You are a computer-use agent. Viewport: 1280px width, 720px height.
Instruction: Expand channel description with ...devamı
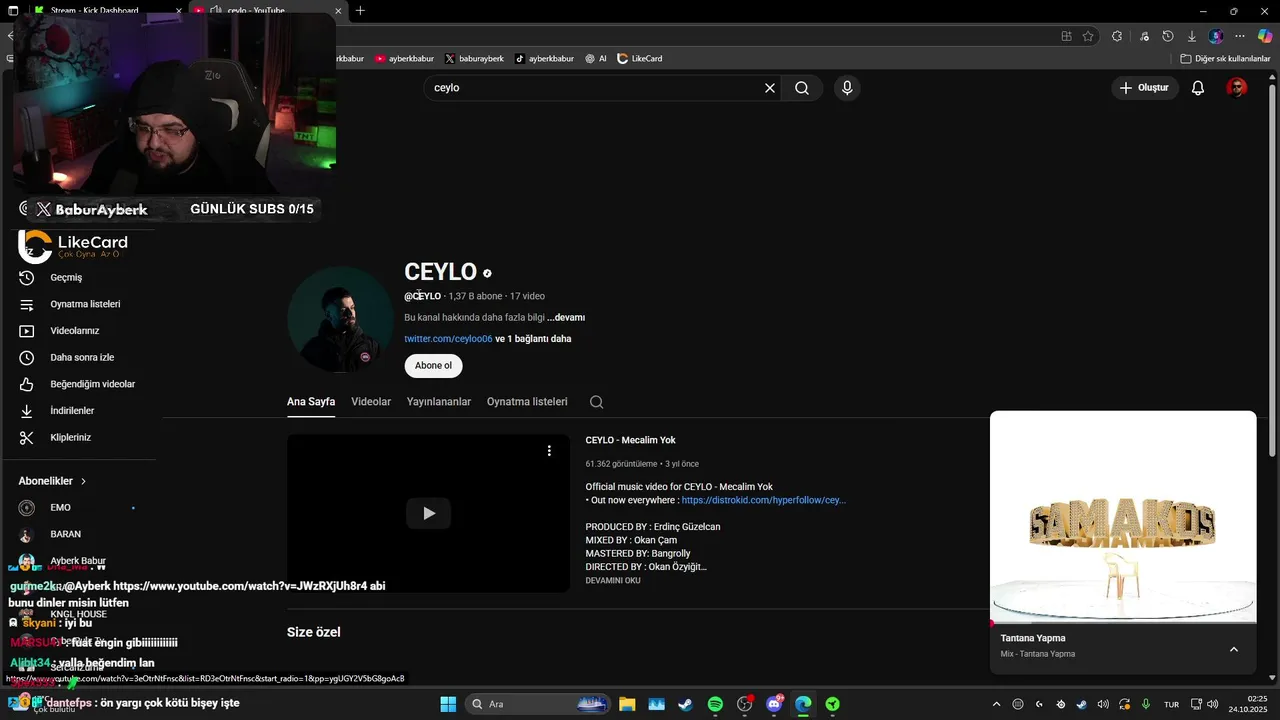click(x=566, y=317)
